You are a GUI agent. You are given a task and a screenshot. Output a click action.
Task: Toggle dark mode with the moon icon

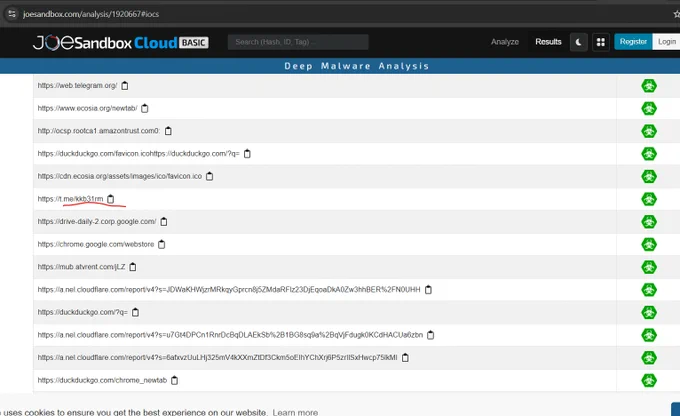pyautogui.click(x=579, y=42)
